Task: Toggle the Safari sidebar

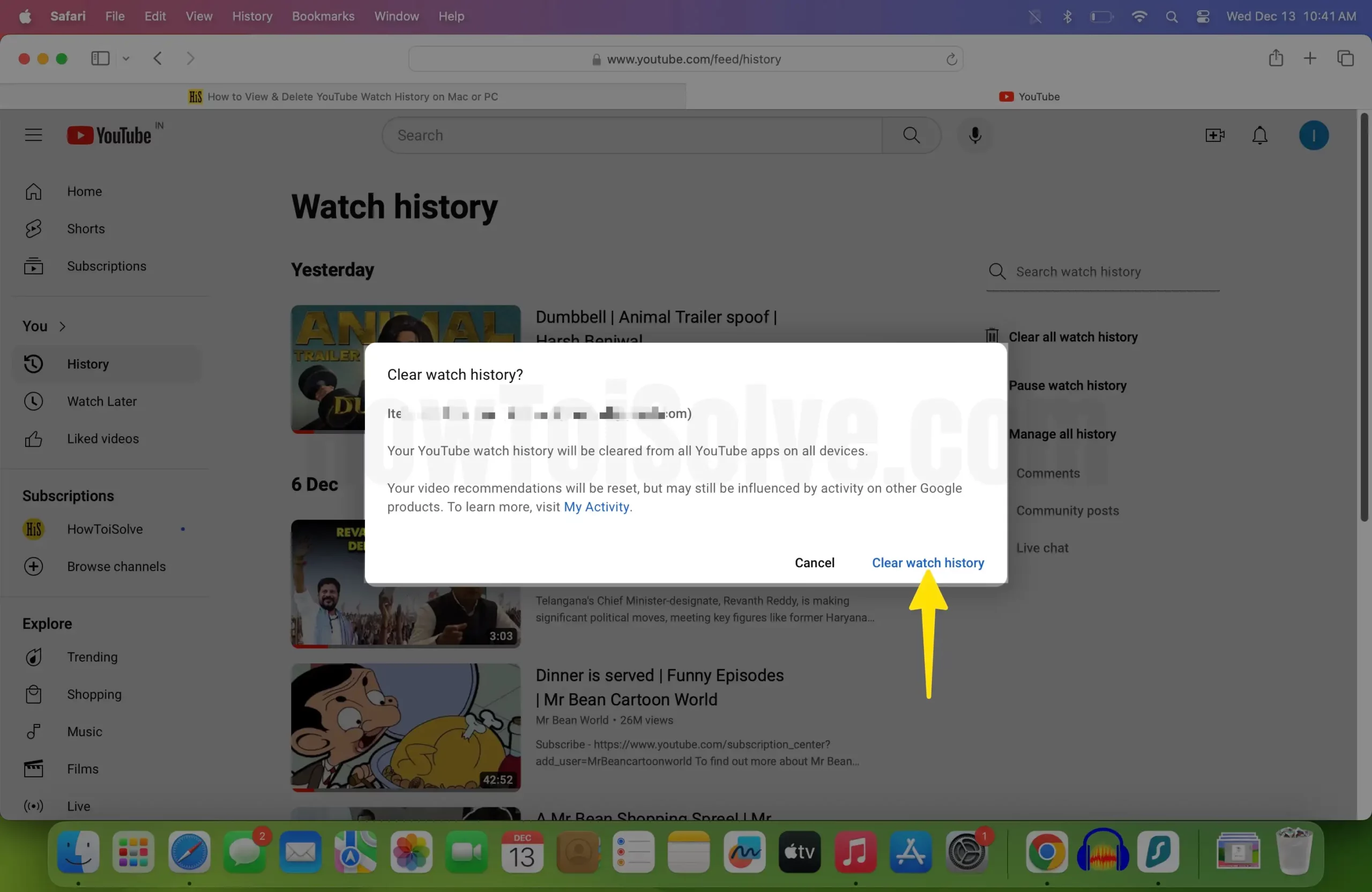Action: [x=100, y=58]
